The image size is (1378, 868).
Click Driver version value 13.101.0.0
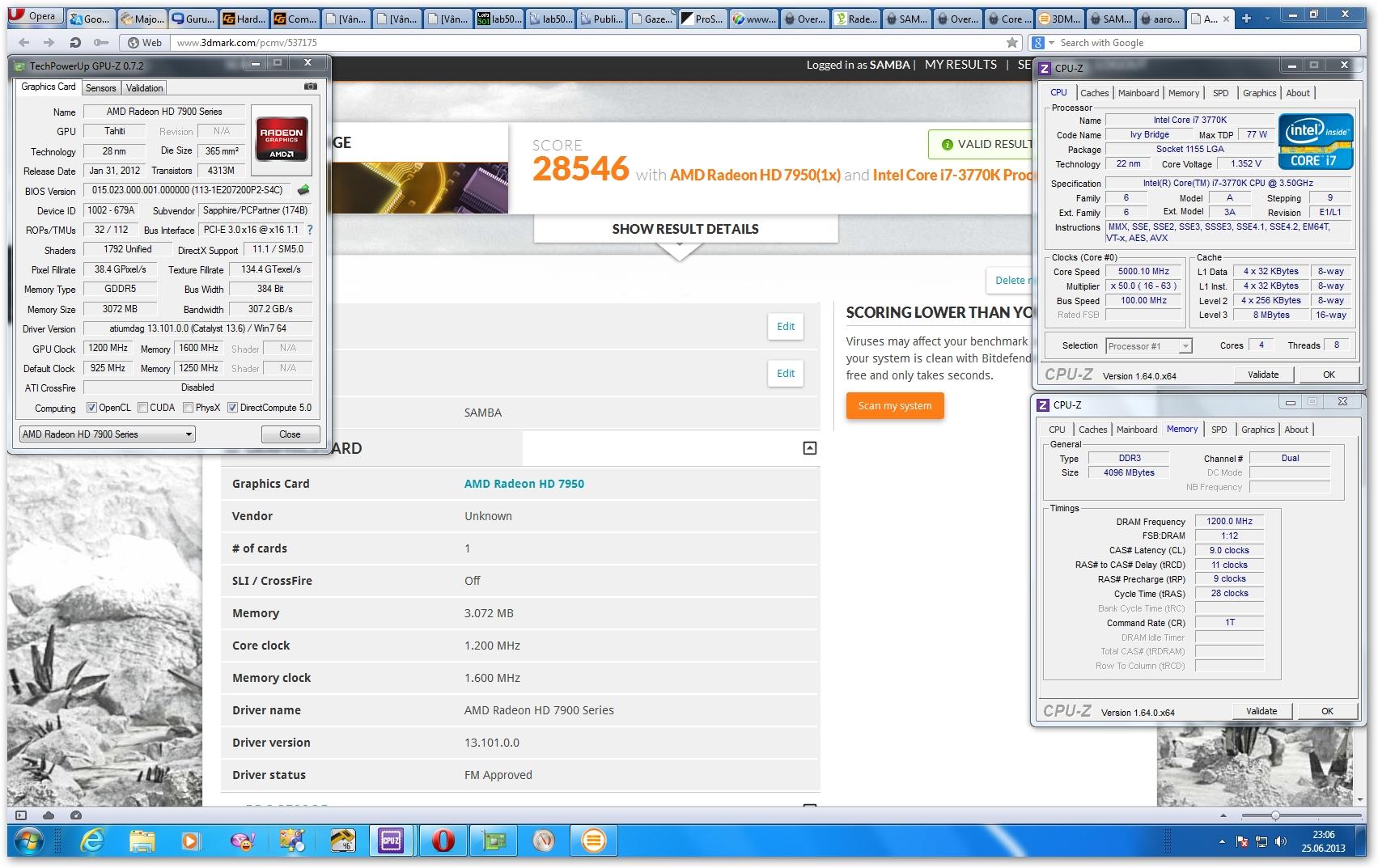492,743
